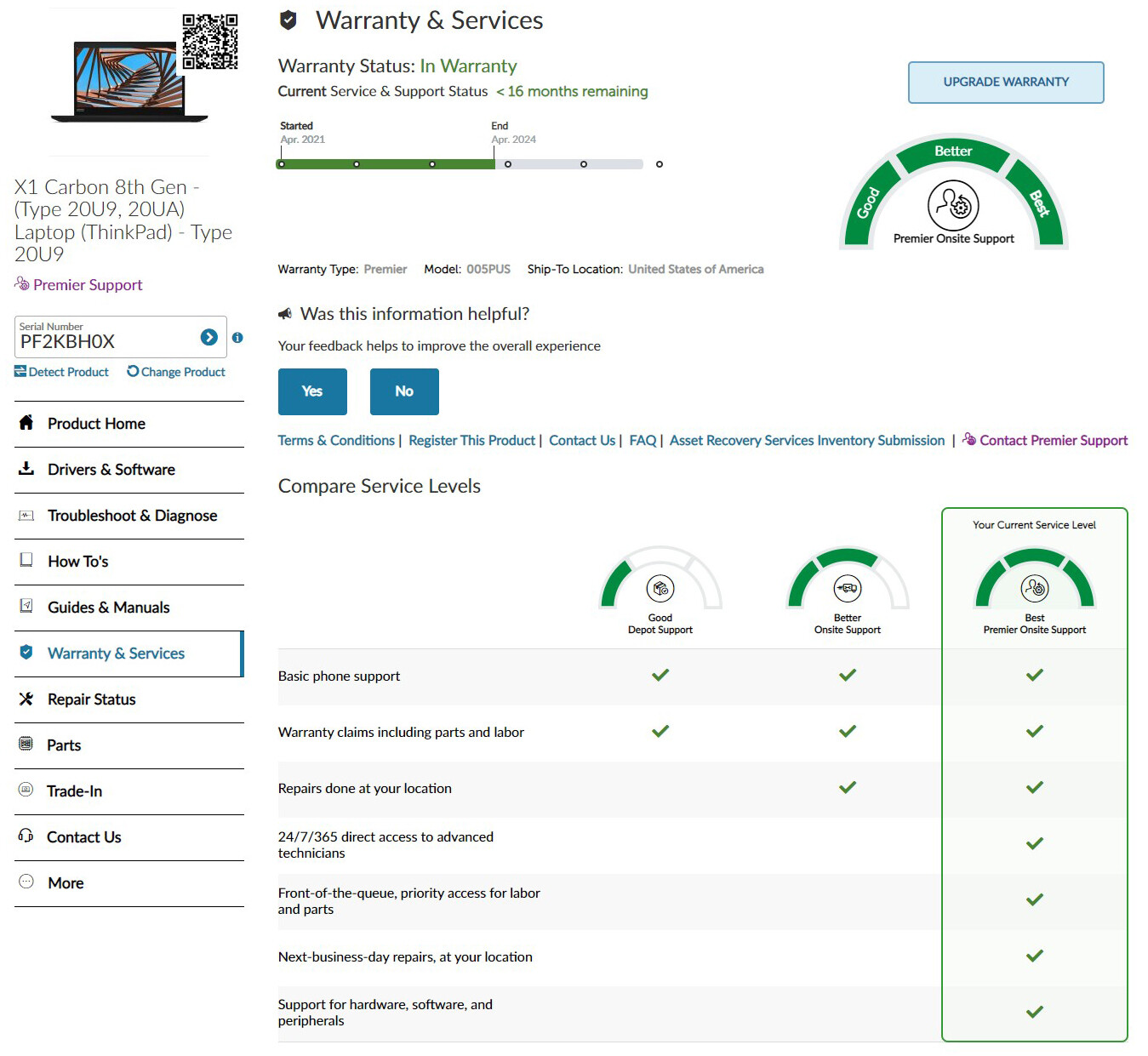This screenshot has width=1148, height=1056.
Task: Click the Better Onsite Support gauge icon
Action: tap(848, 588)
